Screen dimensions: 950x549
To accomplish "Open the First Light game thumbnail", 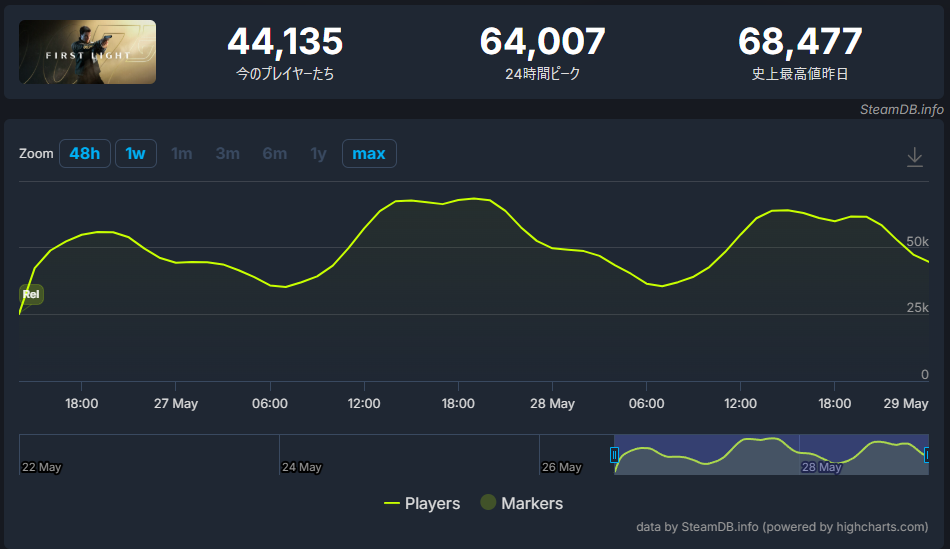I will [x=87, y=52].
